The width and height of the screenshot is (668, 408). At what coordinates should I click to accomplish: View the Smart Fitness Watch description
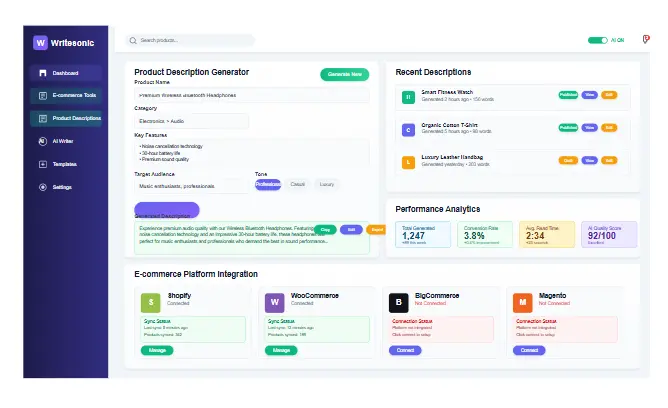[590, 95]
